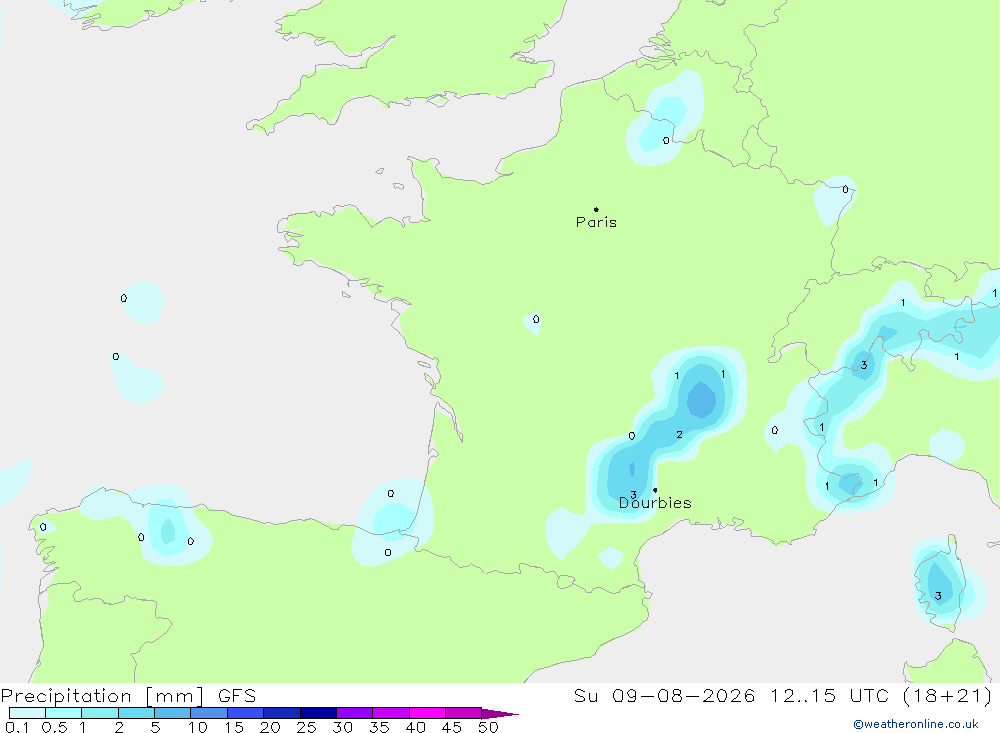
Task: Pick the legend swatch between 30 and 35
Action: pos(354,713)
